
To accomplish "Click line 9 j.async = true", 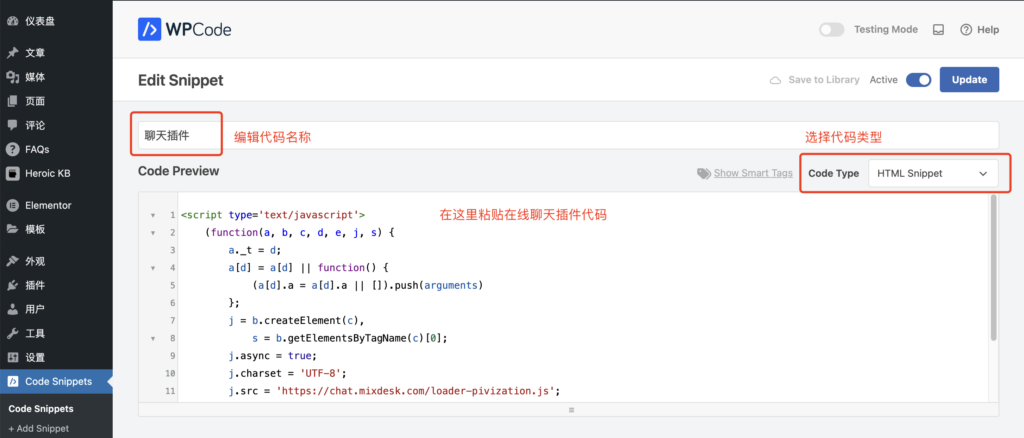I will [x=272, y=356].
